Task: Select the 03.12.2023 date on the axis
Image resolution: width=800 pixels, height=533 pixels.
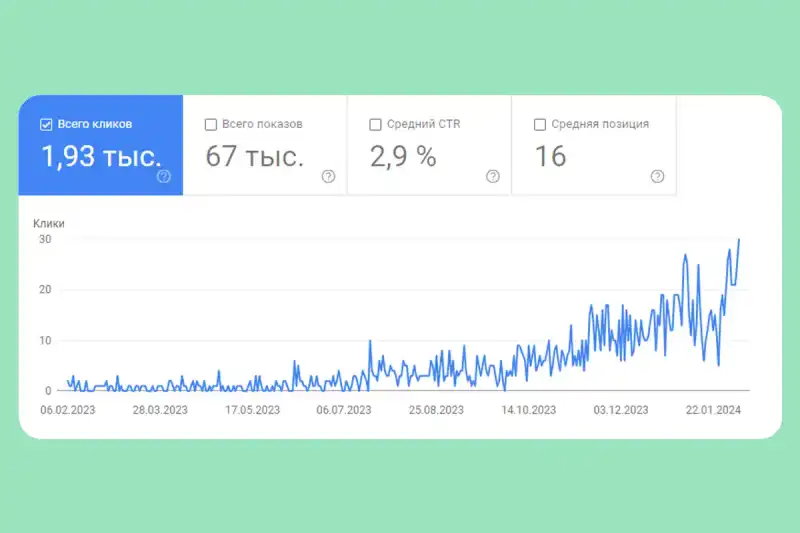Action: pyautogui.click(x=621, y=410)
